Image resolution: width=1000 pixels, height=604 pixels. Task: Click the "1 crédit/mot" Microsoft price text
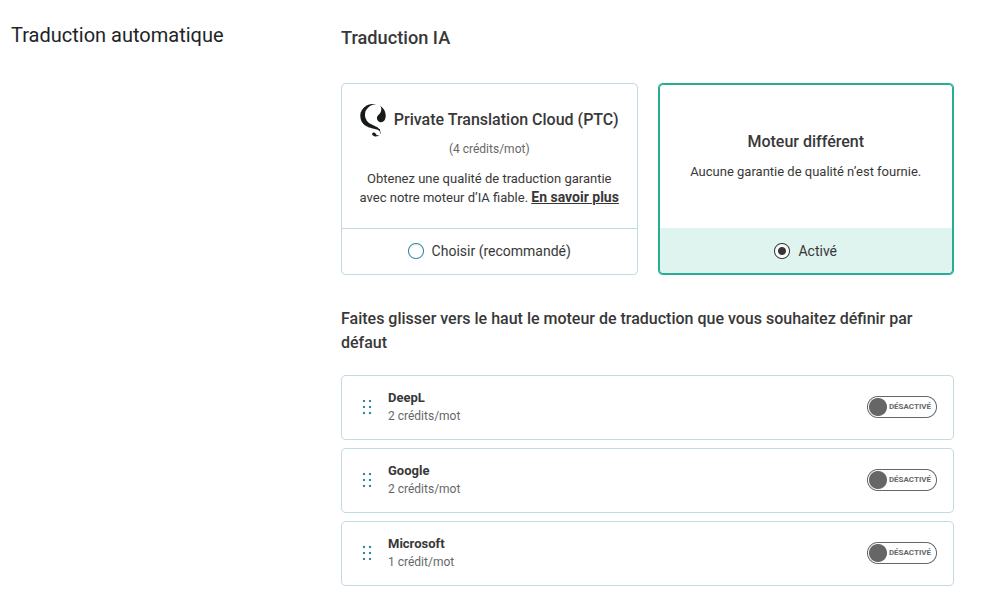421,562
